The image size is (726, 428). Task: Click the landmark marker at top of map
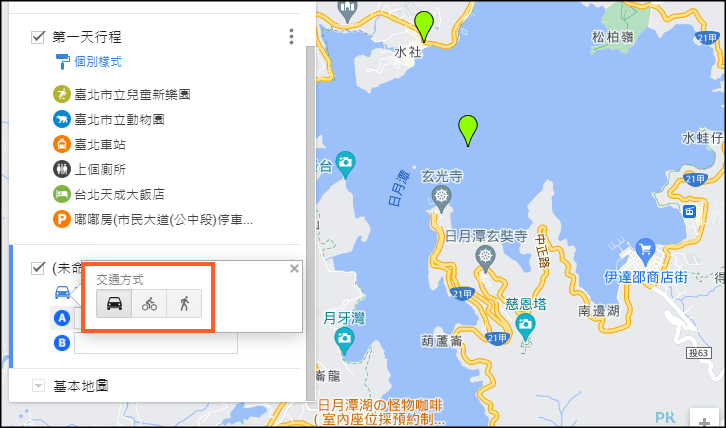point(347,10)
